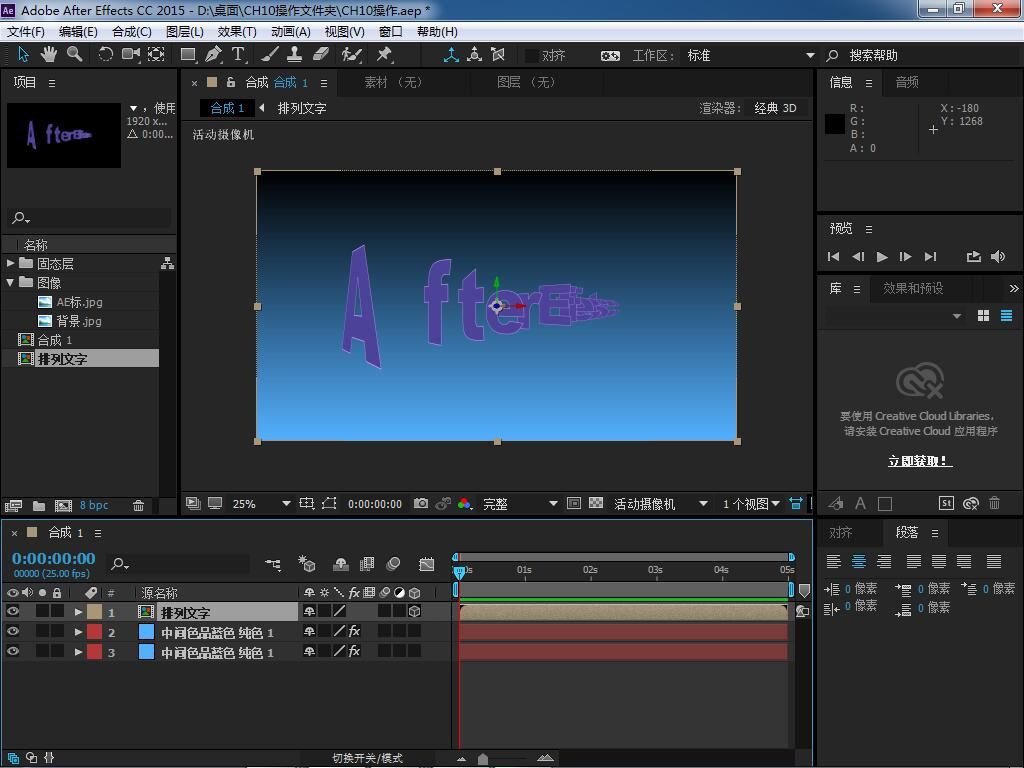The width and height of the screenshot is (1024, 768).
Task: Select the Eraser tool
Action: (321, 55)
